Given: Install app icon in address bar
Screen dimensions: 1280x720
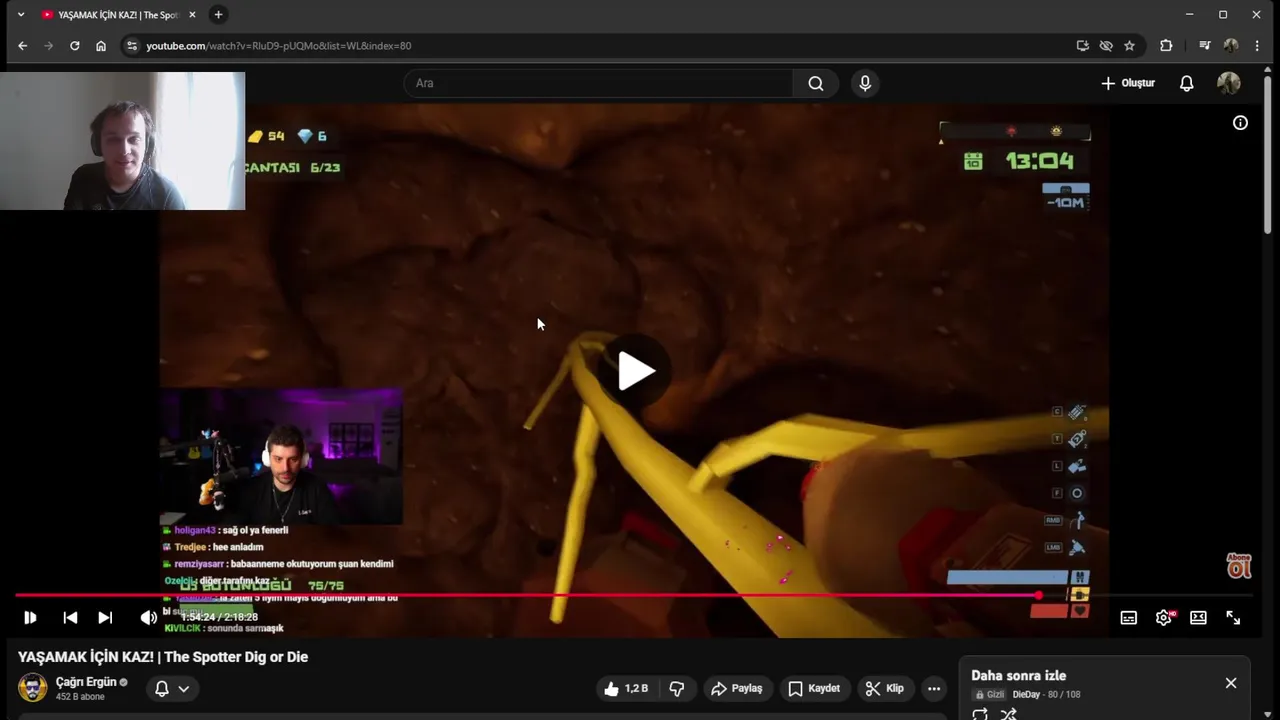Looking at the screenshot, I should [1082, 45].
